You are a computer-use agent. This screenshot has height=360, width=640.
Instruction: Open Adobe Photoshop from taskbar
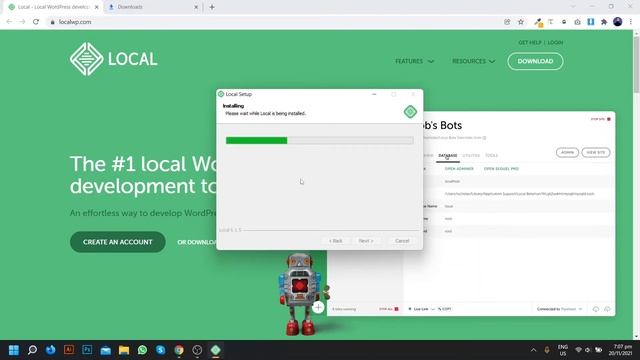click(87, 350)
